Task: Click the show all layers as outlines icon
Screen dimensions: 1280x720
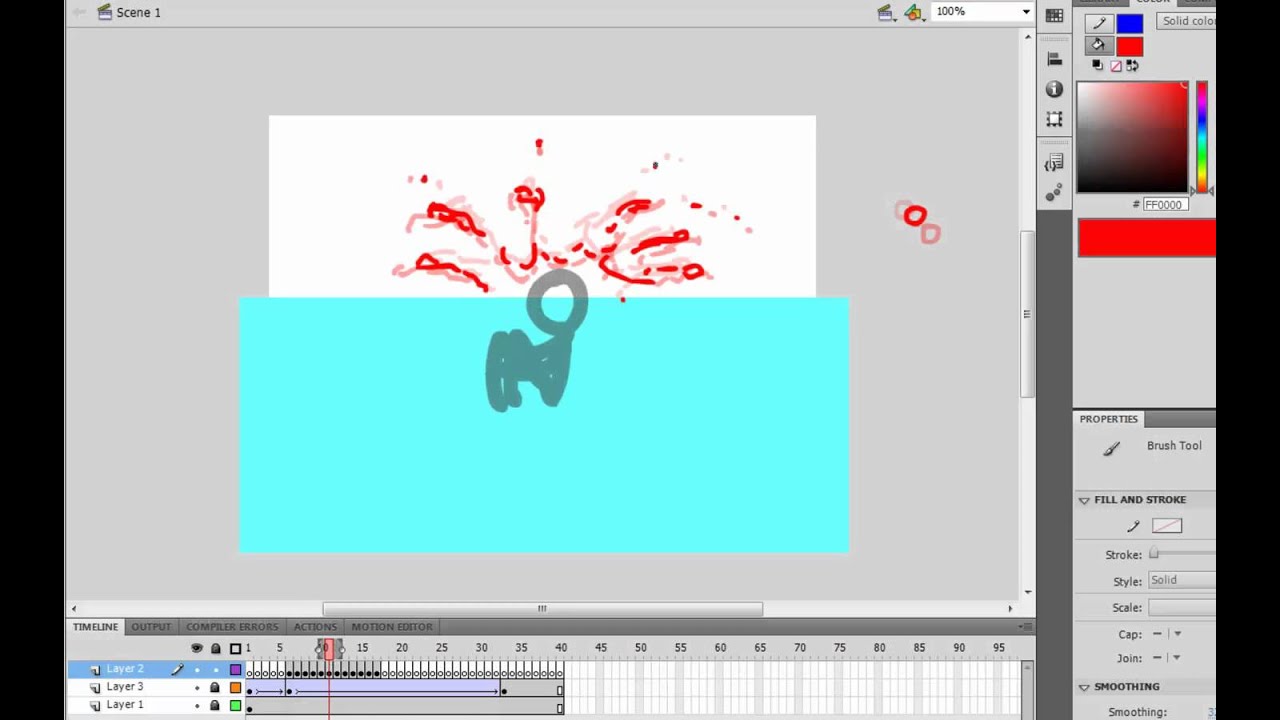Action: [x=236, y=648]
